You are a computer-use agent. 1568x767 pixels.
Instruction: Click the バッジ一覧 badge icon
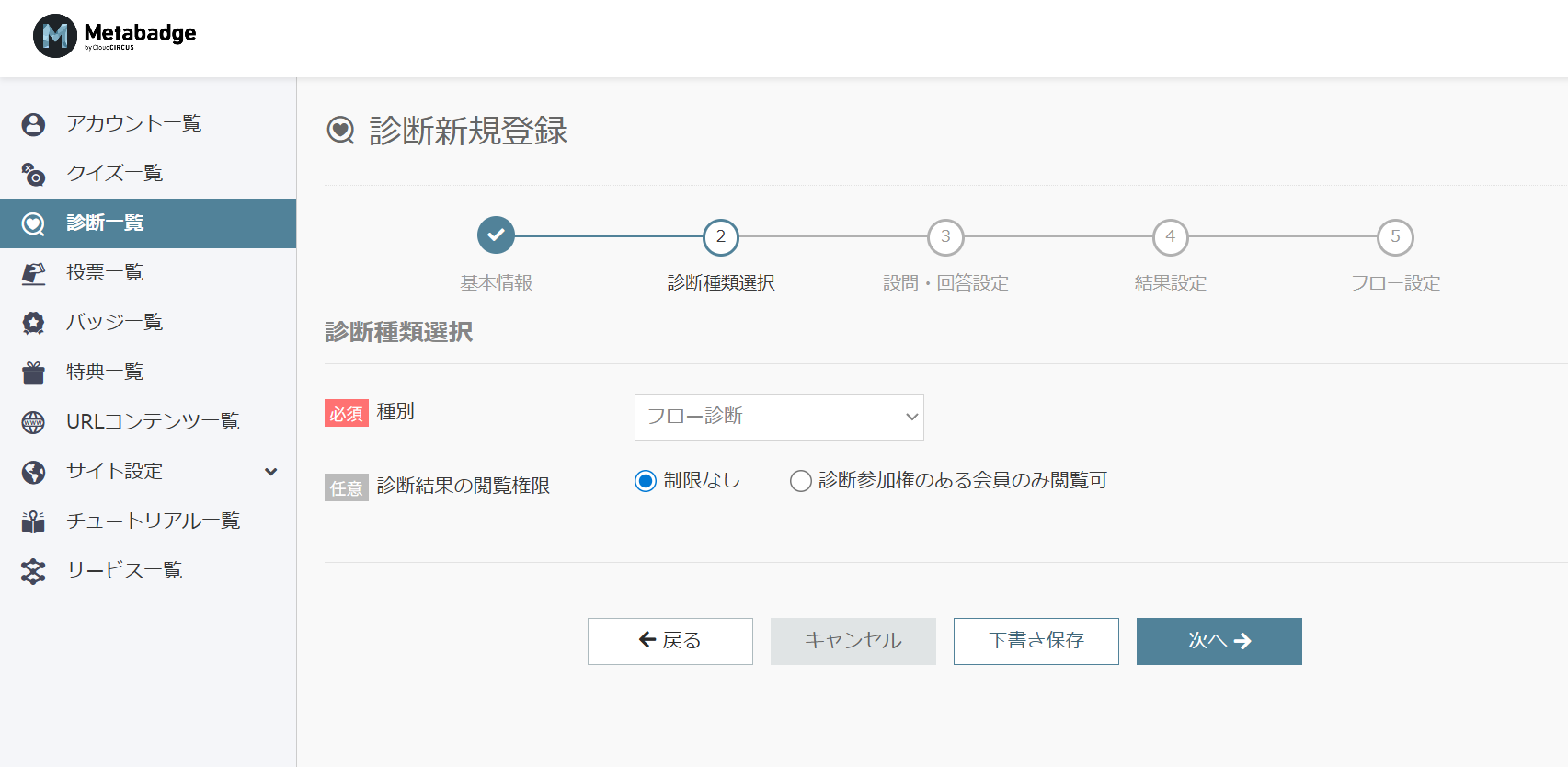[x=34, y=323]
